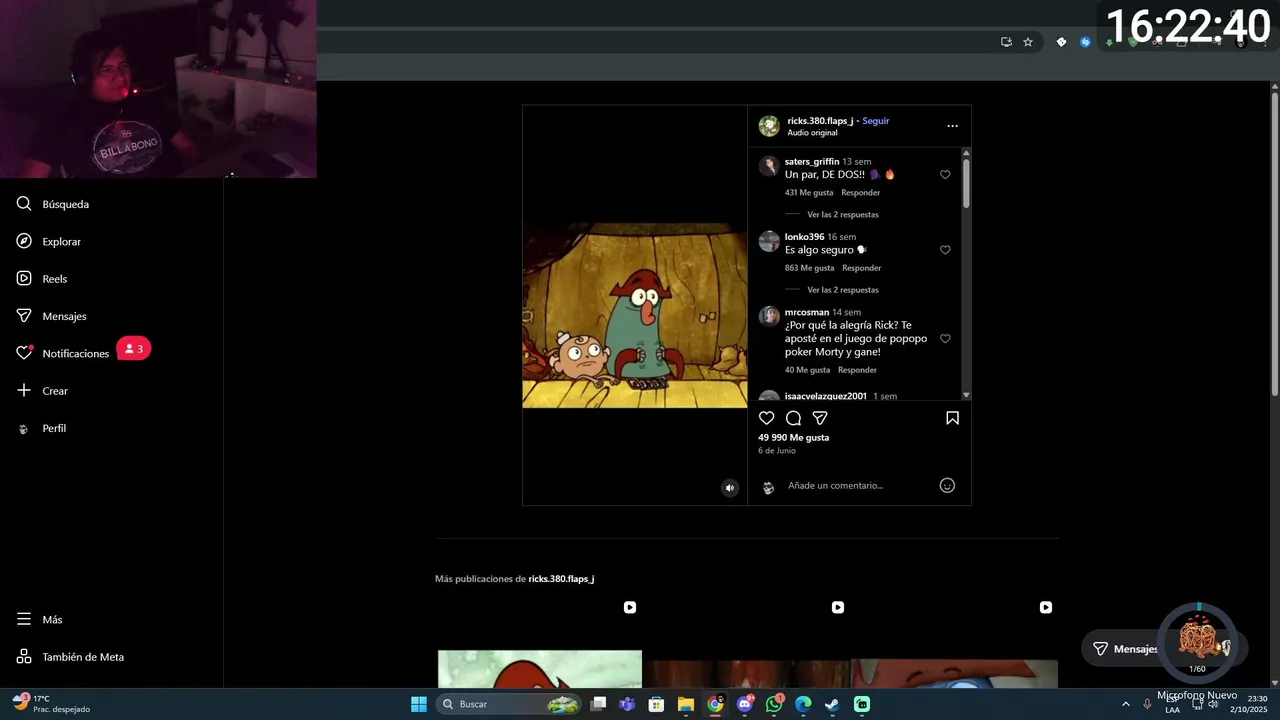The height and width of the screenshot is (720, 1280).
Task: Open Discord from taskbar
Action: pyautogui.click(x=744, y=704)
